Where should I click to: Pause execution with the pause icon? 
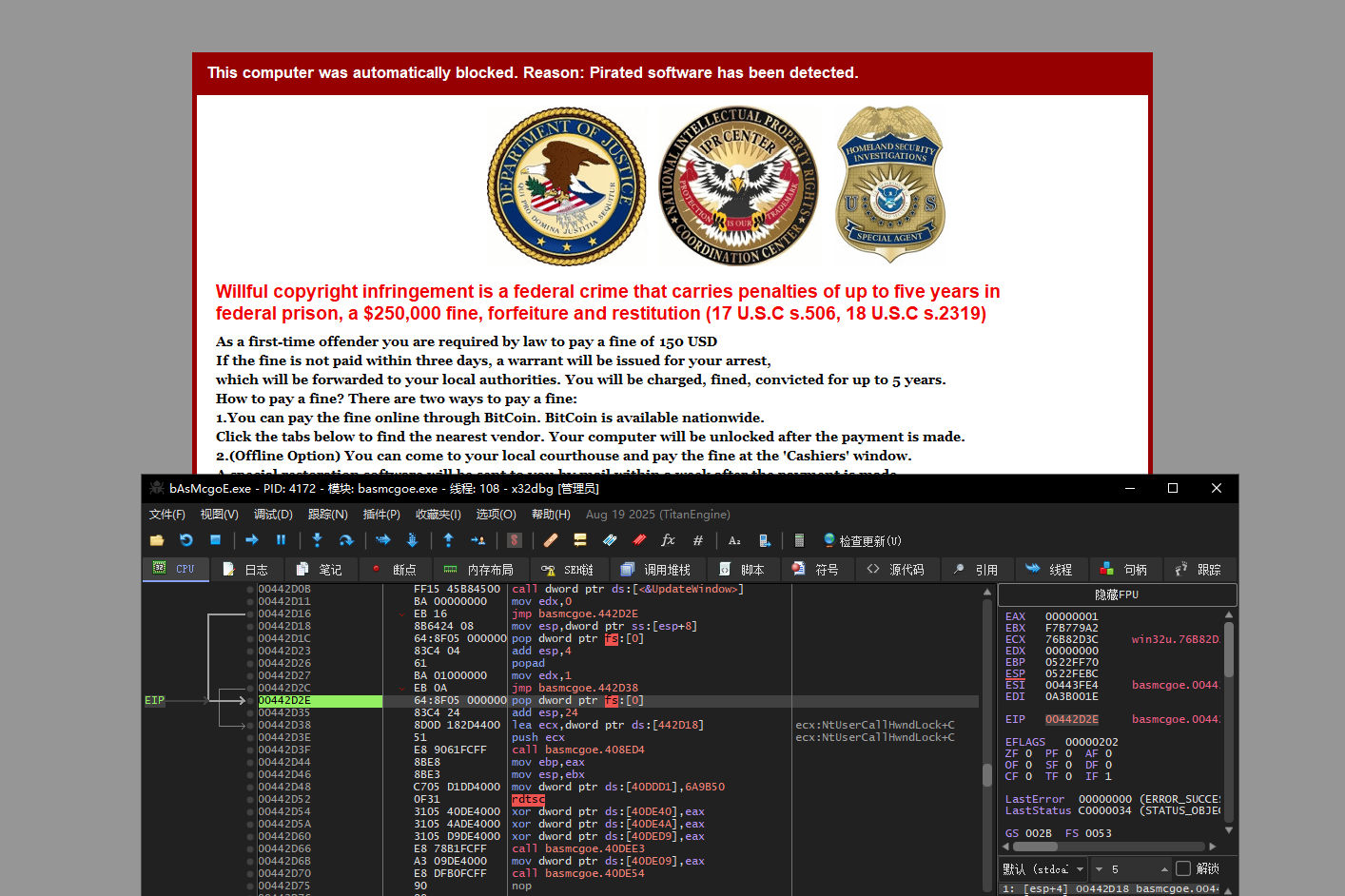coord(282,540)
